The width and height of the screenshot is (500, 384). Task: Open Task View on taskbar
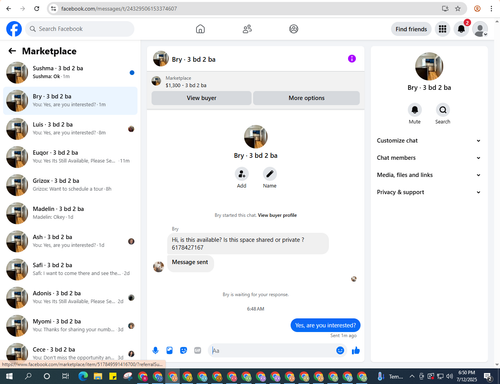65,377
